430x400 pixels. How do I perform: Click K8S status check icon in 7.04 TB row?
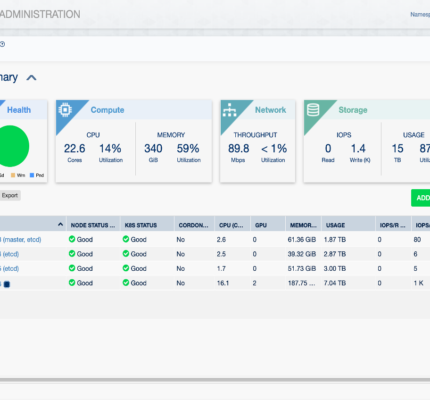coord(126,283)
